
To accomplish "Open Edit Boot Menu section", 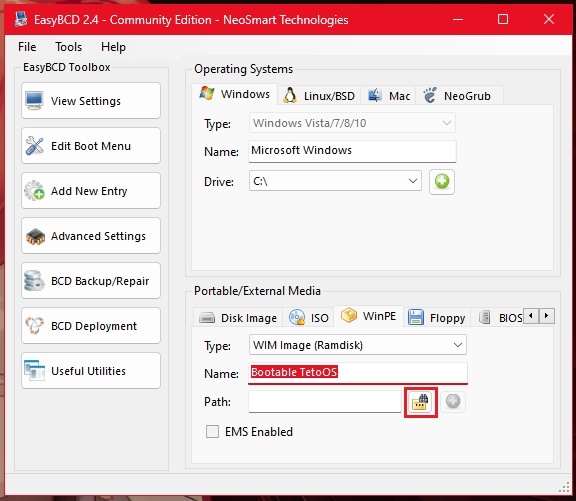I will tap(91, 146).
